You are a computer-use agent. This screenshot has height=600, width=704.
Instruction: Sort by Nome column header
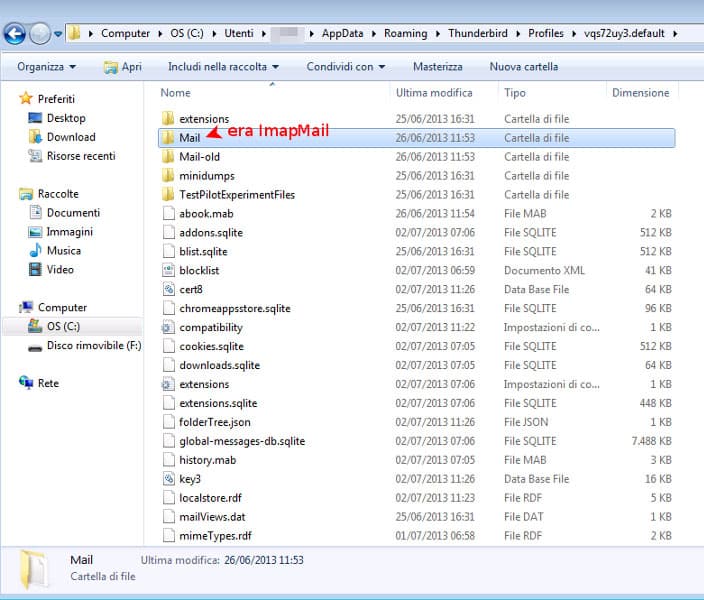coord(176,93)
